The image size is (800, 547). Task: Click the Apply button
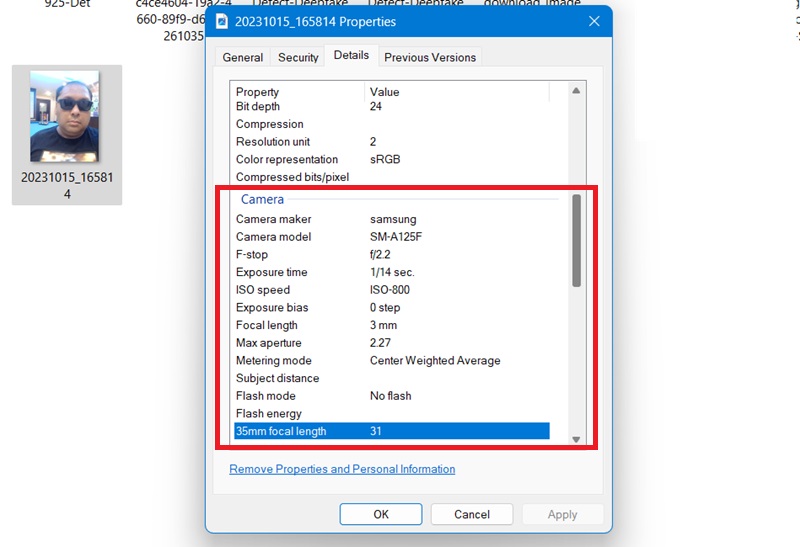click(x=562, y=514)
